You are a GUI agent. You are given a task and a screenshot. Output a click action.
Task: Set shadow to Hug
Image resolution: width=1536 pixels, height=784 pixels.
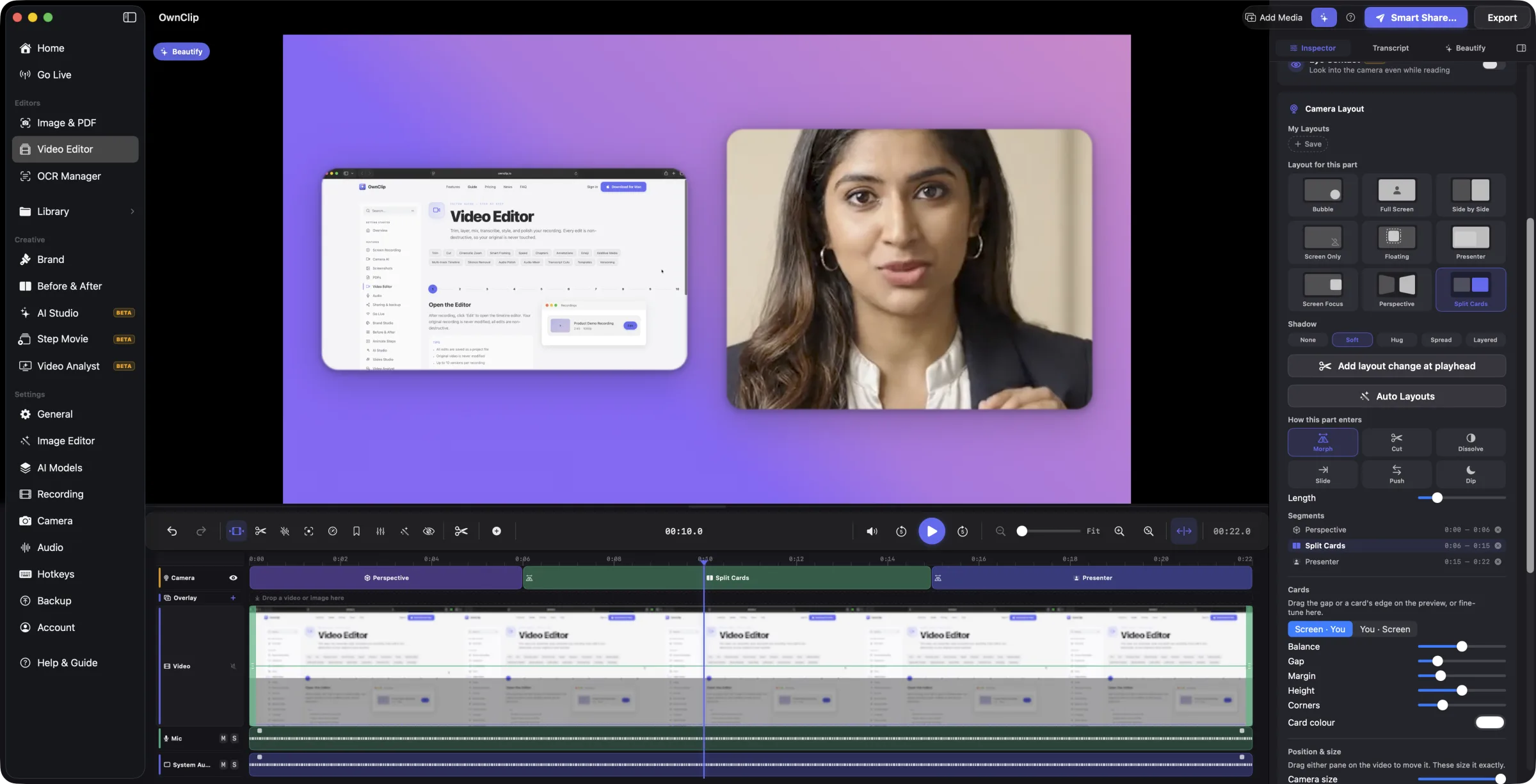pos(1396,340)
